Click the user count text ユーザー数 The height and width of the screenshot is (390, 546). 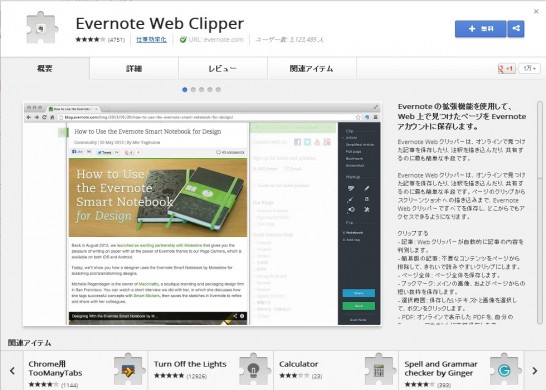tap(289, 40)
